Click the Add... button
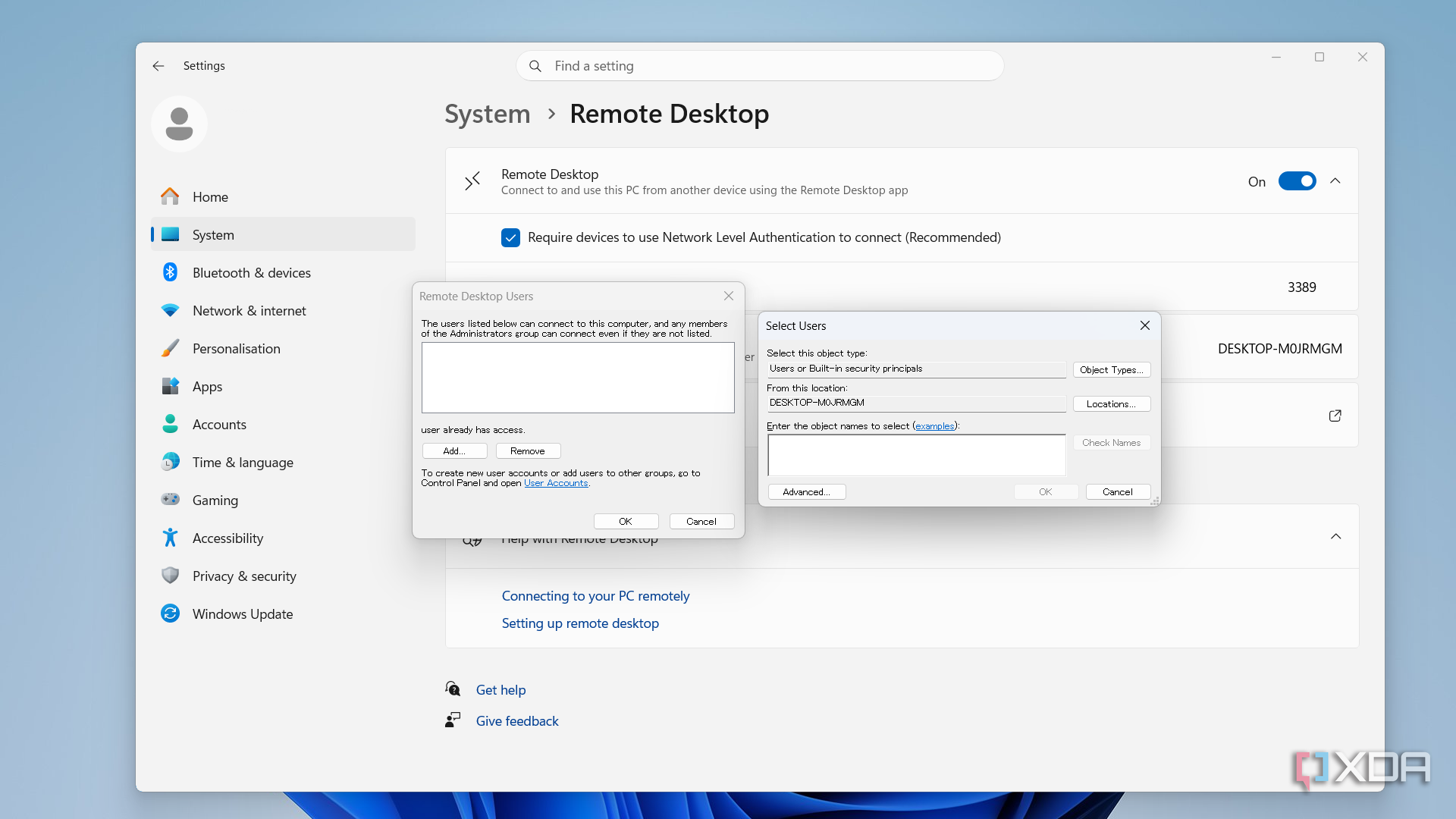This screenshot has width=1456, height=819. coord(454,451)
